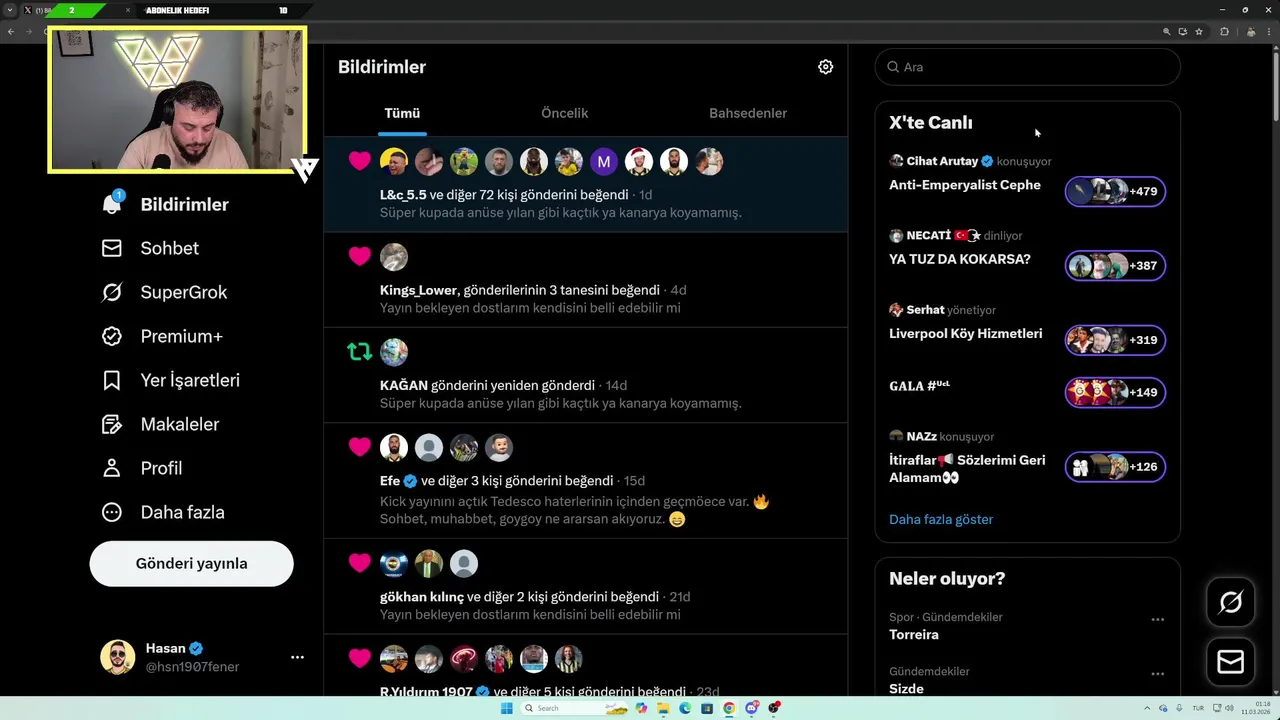The width and height of the screenshot is (1280, 720).
Task: Open Efe's profile name in notification
Action: point(390,481)
